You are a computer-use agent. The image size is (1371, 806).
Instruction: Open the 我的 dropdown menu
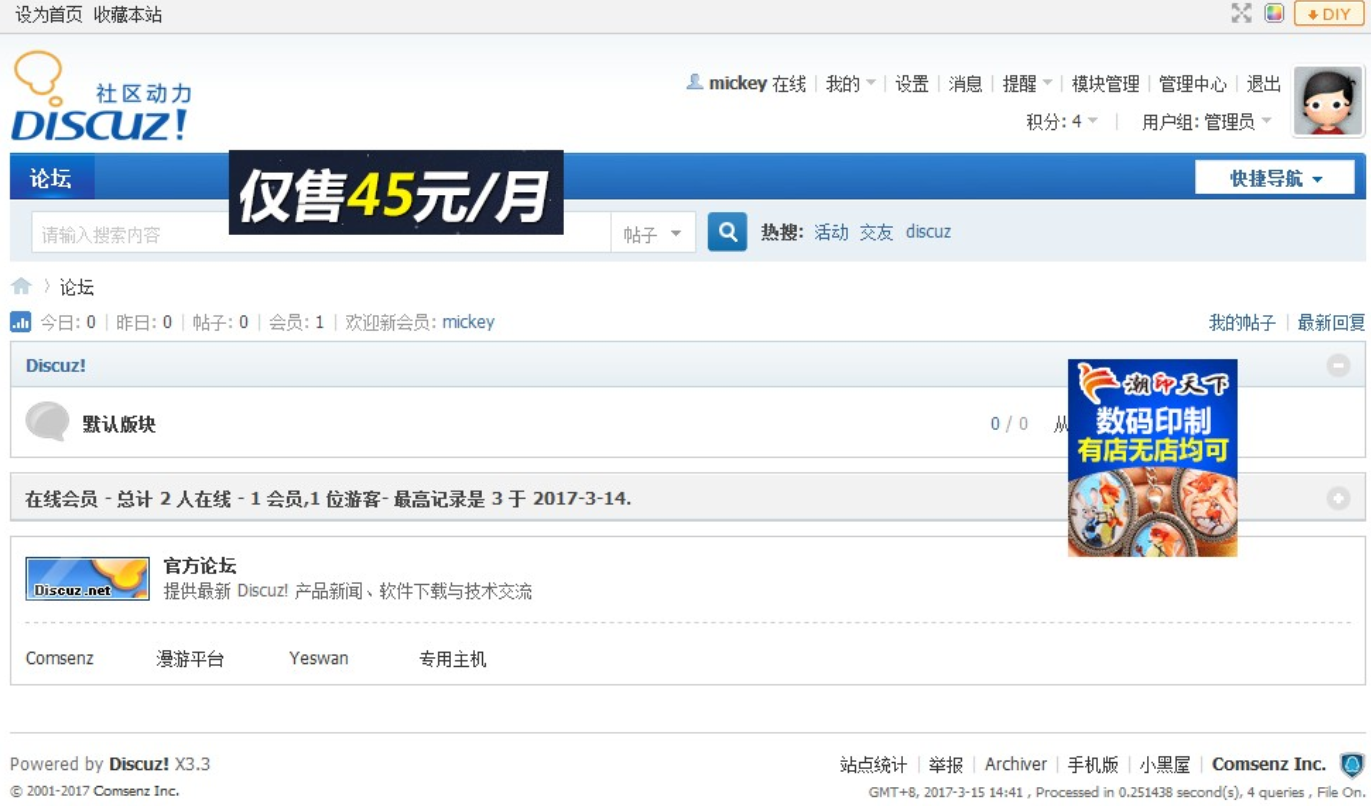[x=850, y=84]
